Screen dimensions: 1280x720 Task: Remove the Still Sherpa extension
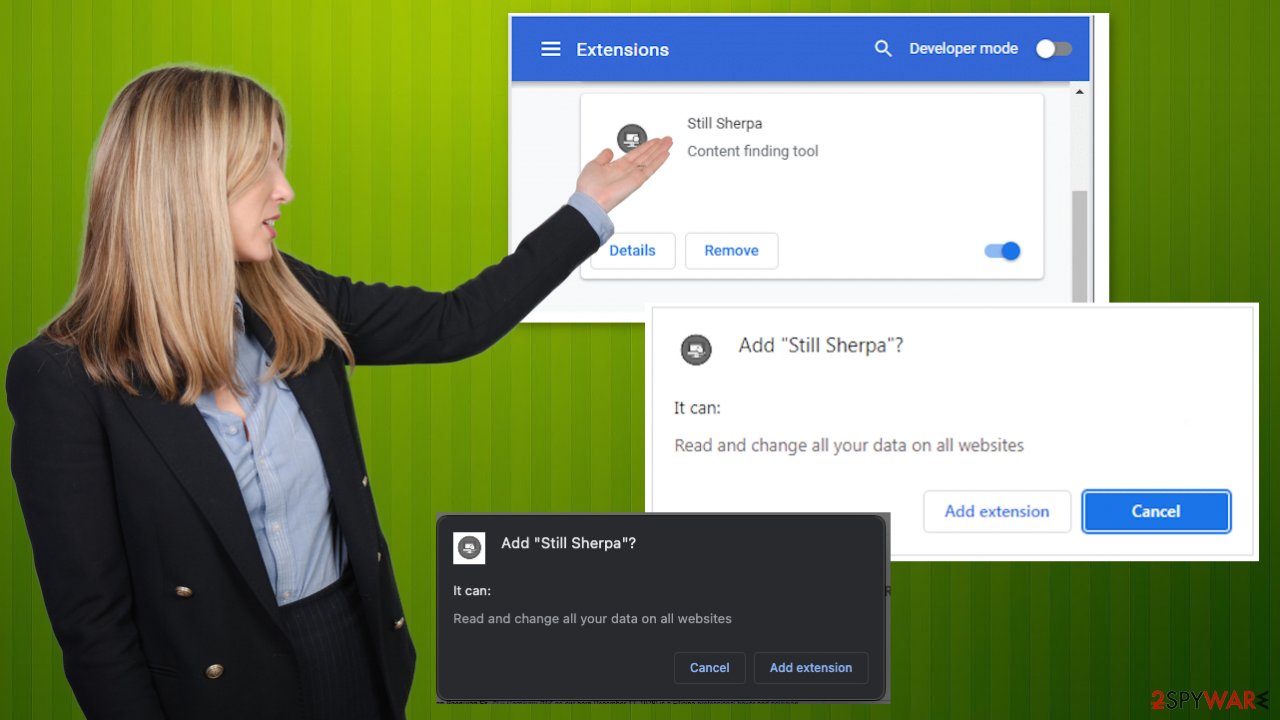[x=731, y=250]
